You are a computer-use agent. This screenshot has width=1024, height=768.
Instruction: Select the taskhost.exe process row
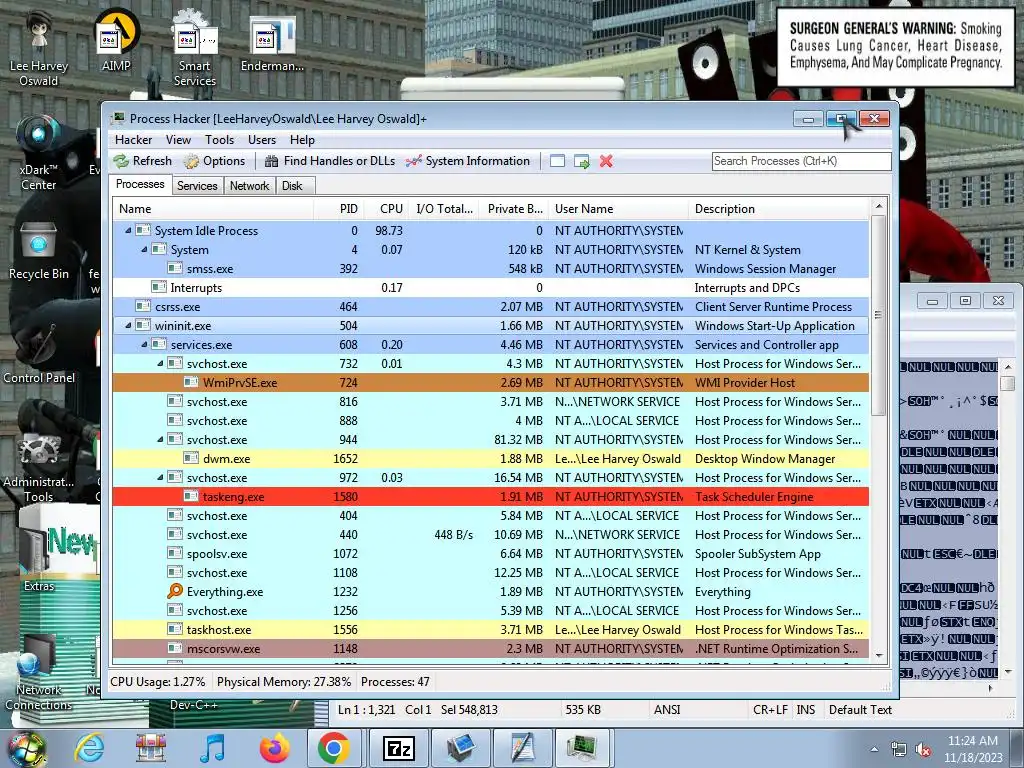(490, 630)
